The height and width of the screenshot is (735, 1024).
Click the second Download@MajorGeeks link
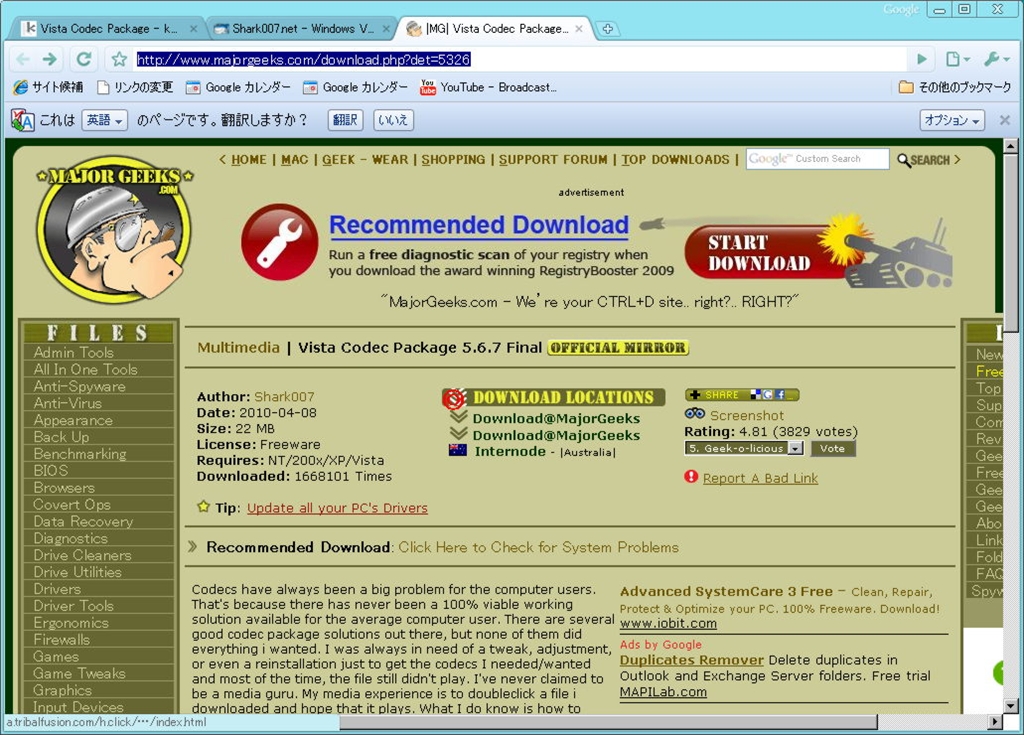point(556,435)
